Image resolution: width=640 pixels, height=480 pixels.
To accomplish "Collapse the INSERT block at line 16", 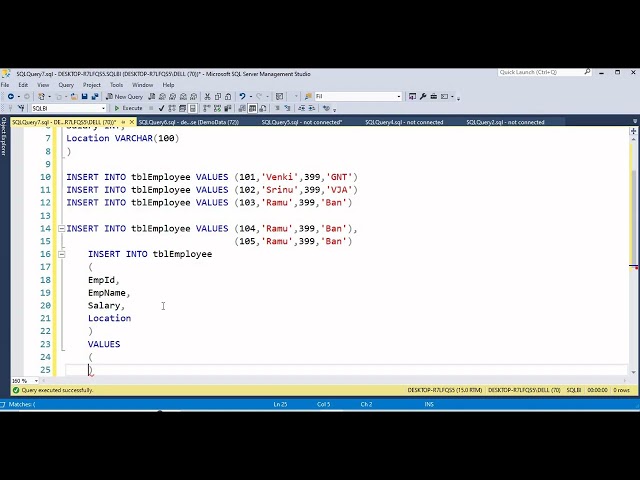I will [61, 254].
